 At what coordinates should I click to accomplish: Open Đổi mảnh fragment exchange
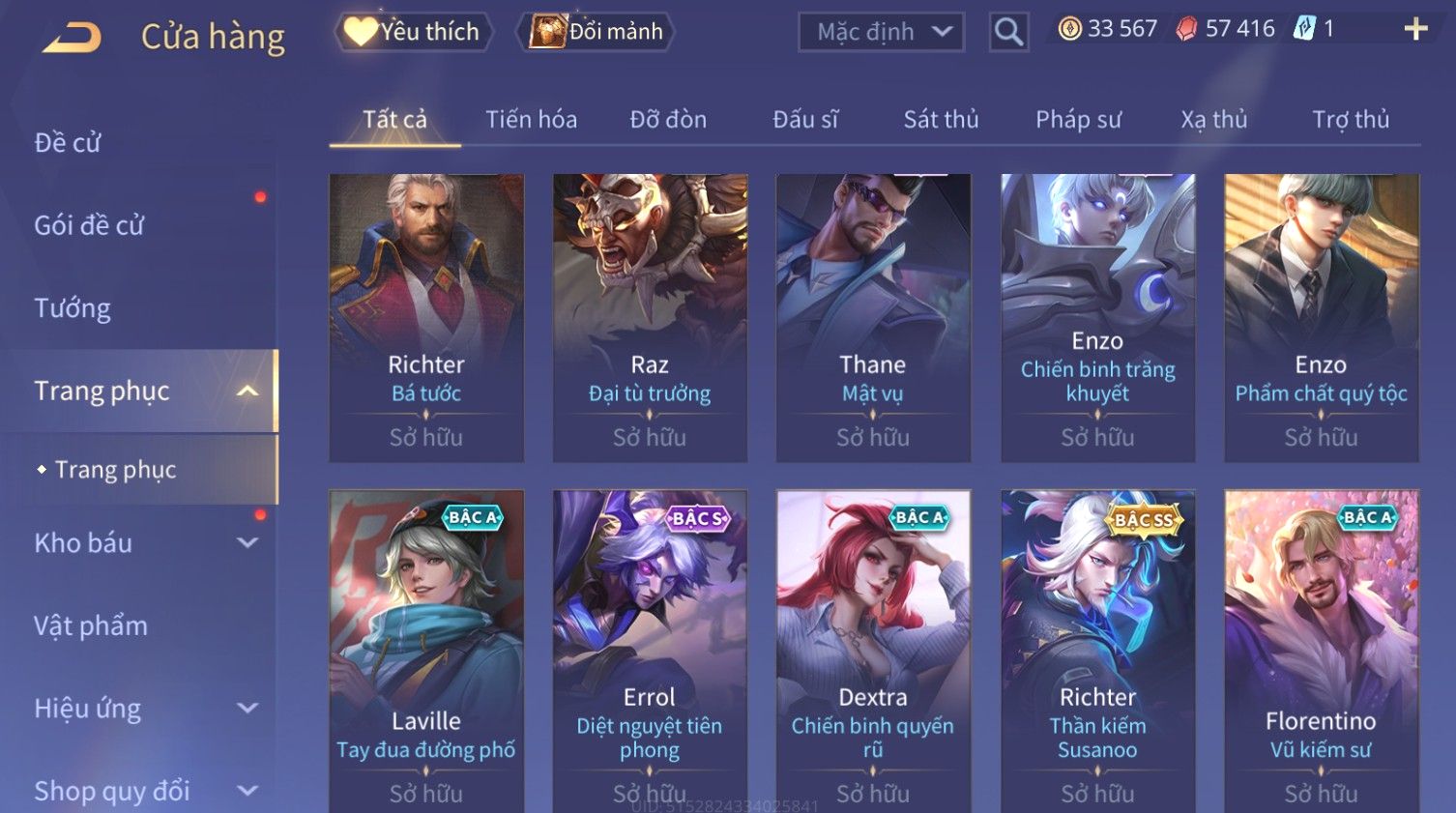(597, 32)
